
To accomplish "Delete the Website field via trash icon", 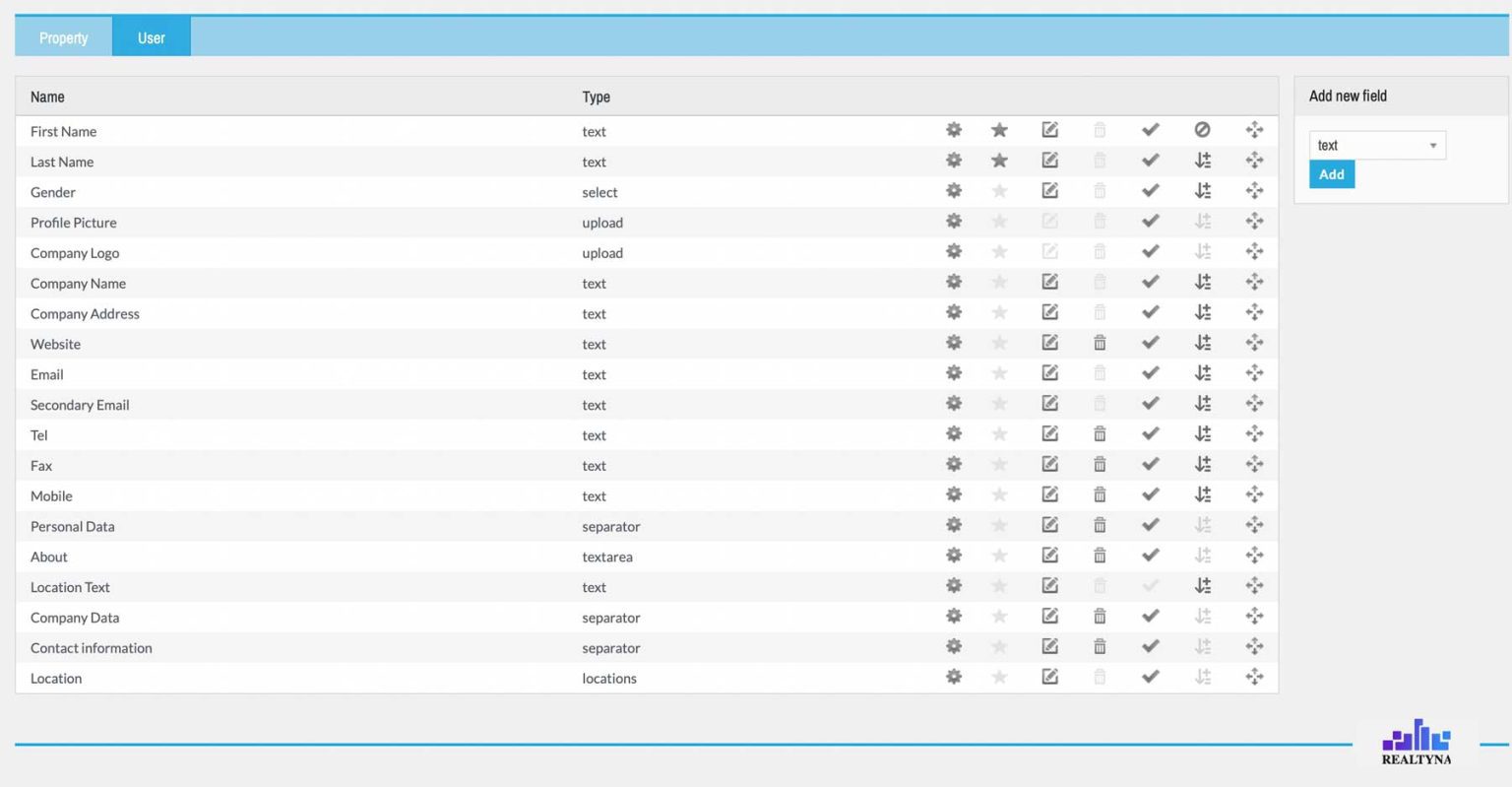I will point(1100,343).
